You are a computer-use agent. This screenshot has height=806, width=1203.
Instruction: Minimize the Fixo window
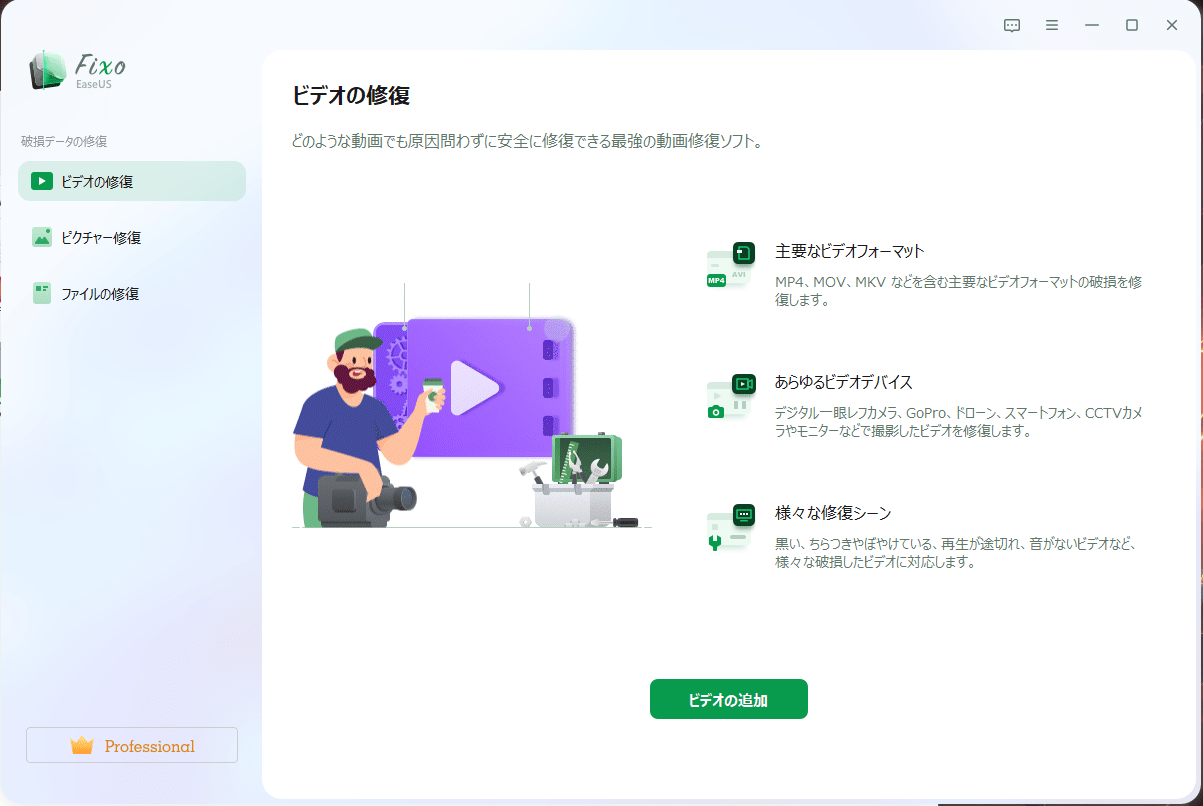click(1092, 25)
